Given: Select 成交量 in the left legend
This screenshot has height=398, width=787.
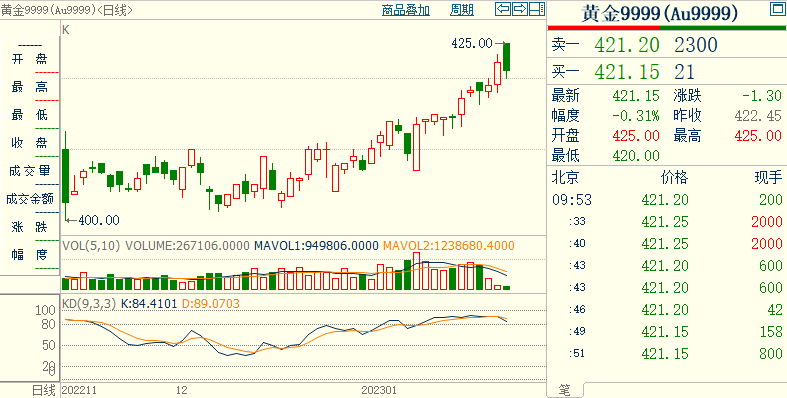Looking at the screenshot, I should click(x=30, y=171).
